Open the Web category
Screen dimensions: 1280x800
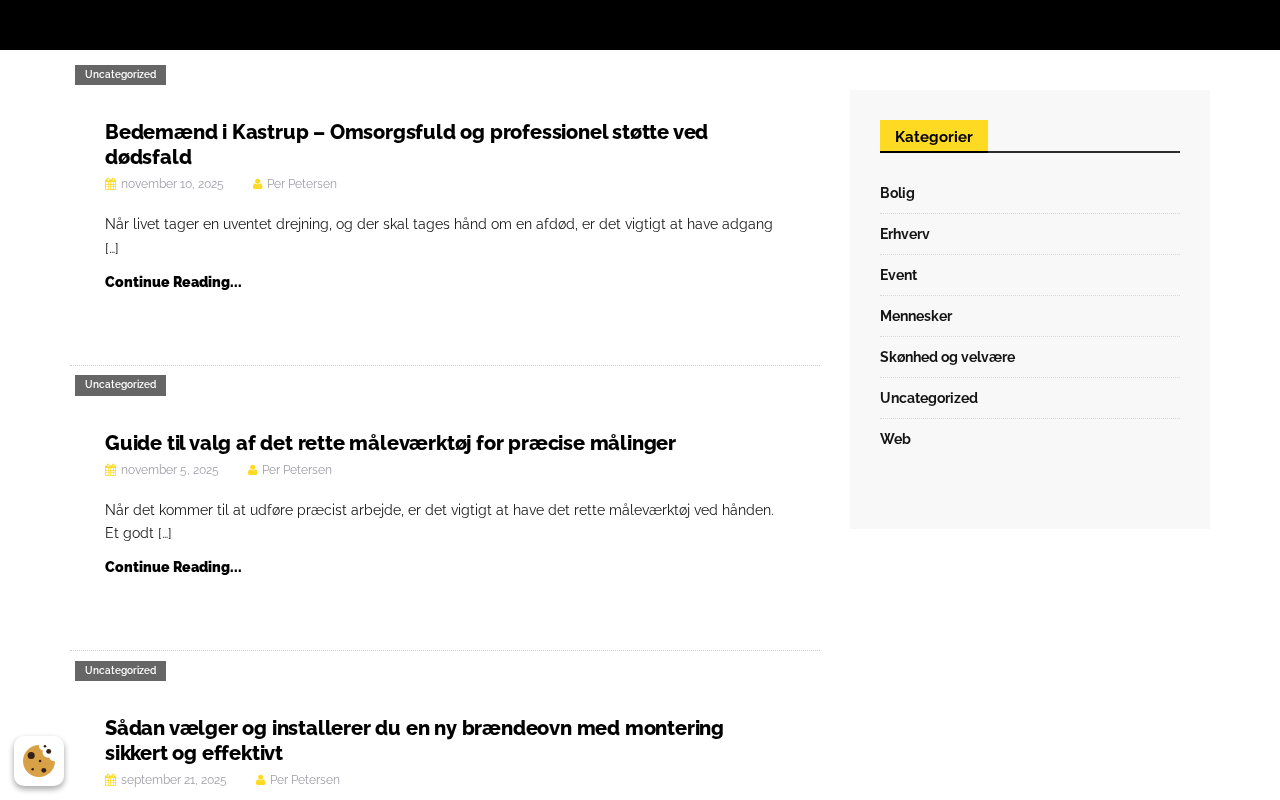click(x=895, y=439)
